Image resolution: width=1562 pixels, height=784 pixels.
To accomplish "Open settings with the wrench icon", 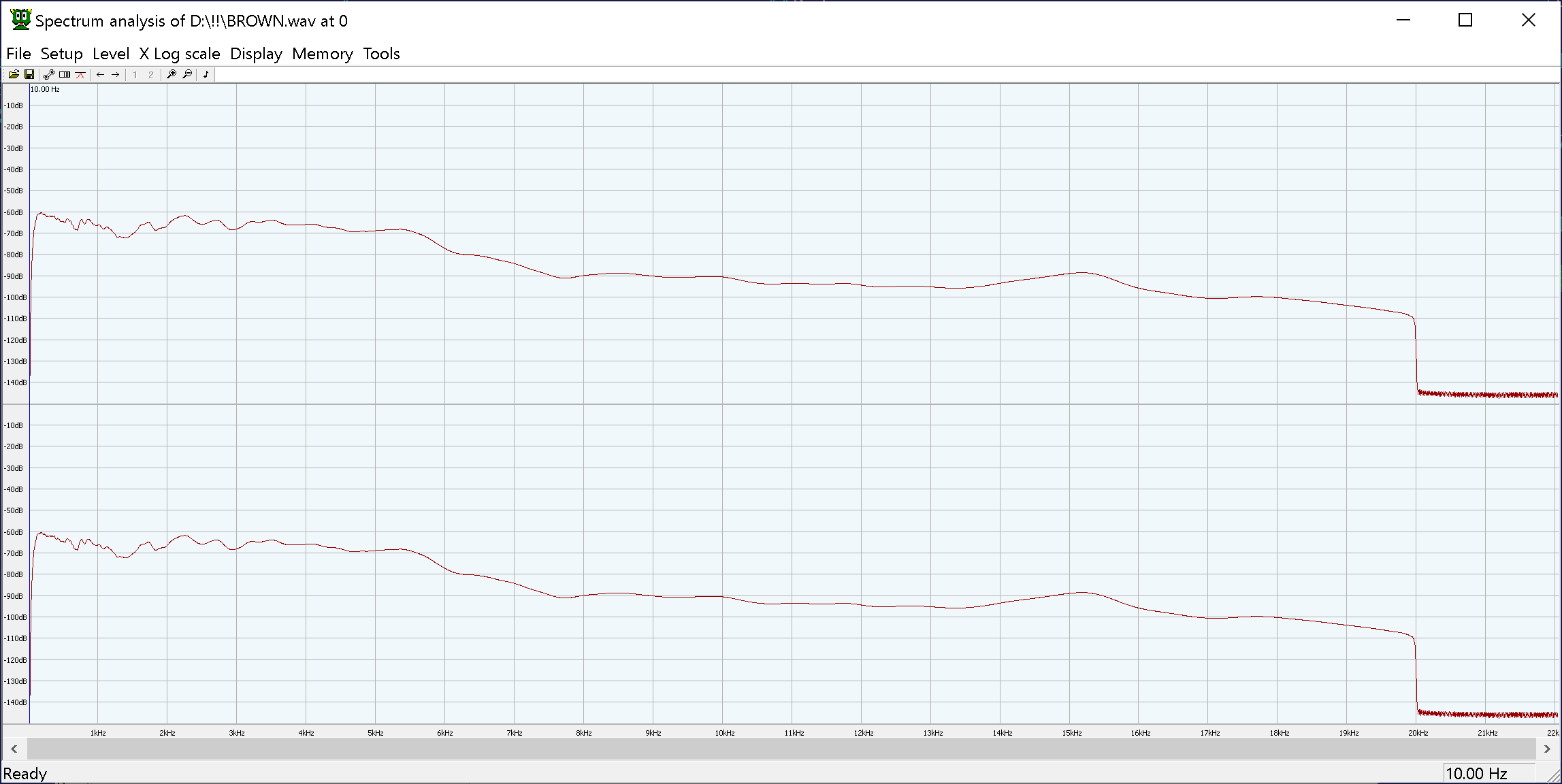I will pos(48,75).
